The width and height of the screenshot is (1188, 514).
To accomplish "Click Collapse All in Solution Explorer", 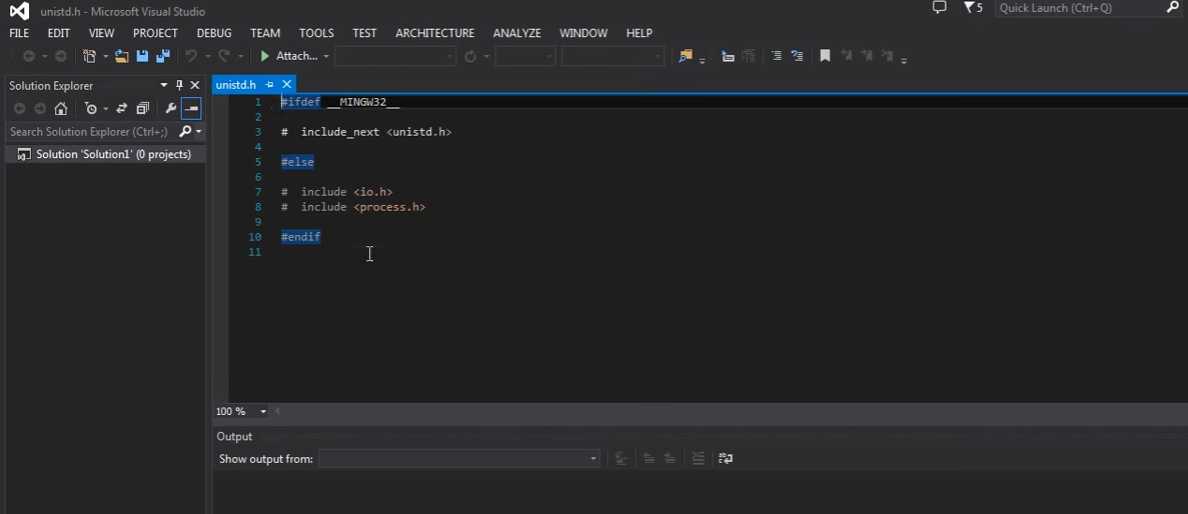I will 143,109.
